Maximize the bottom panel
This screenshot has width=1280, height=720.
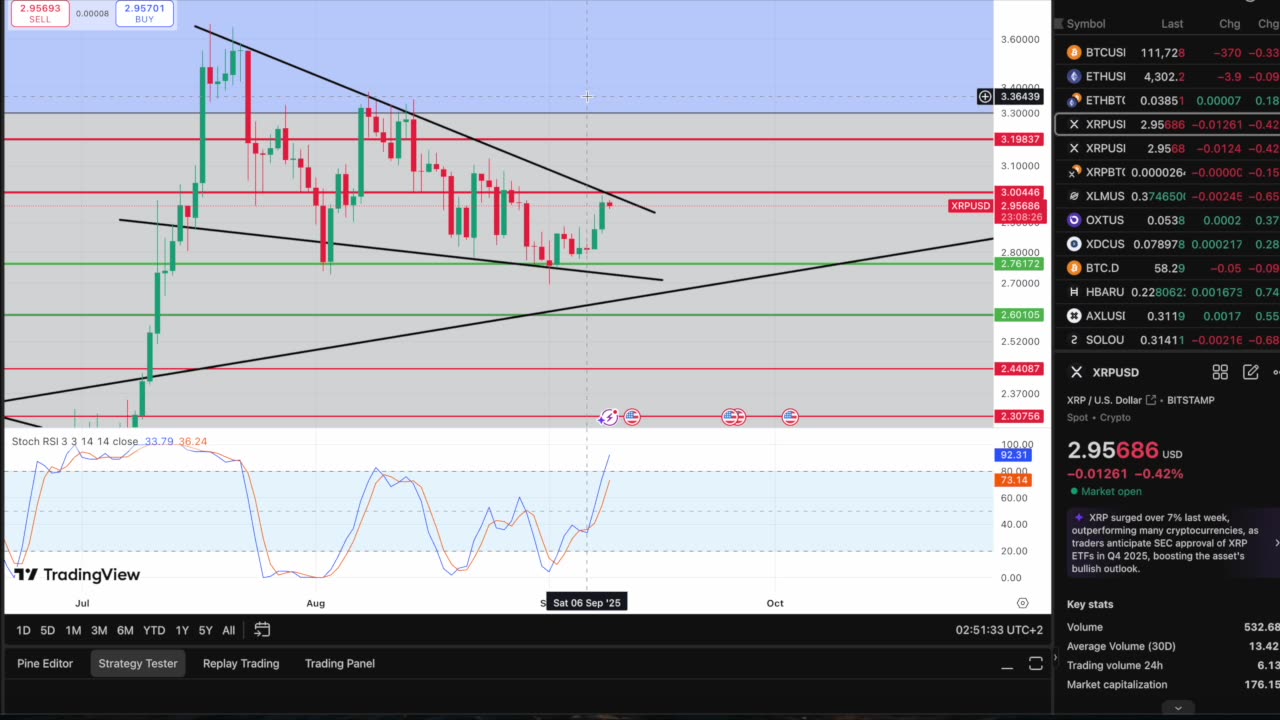[1035, 664]
